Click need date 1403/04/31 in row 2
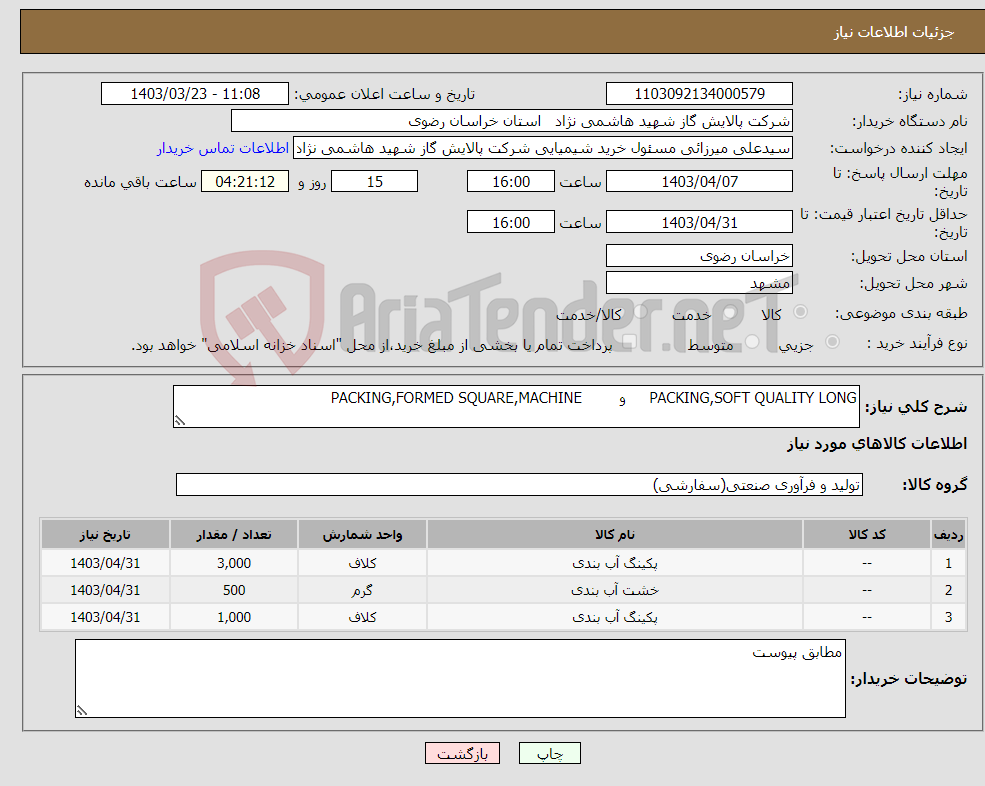 click(x=105, y=590)
